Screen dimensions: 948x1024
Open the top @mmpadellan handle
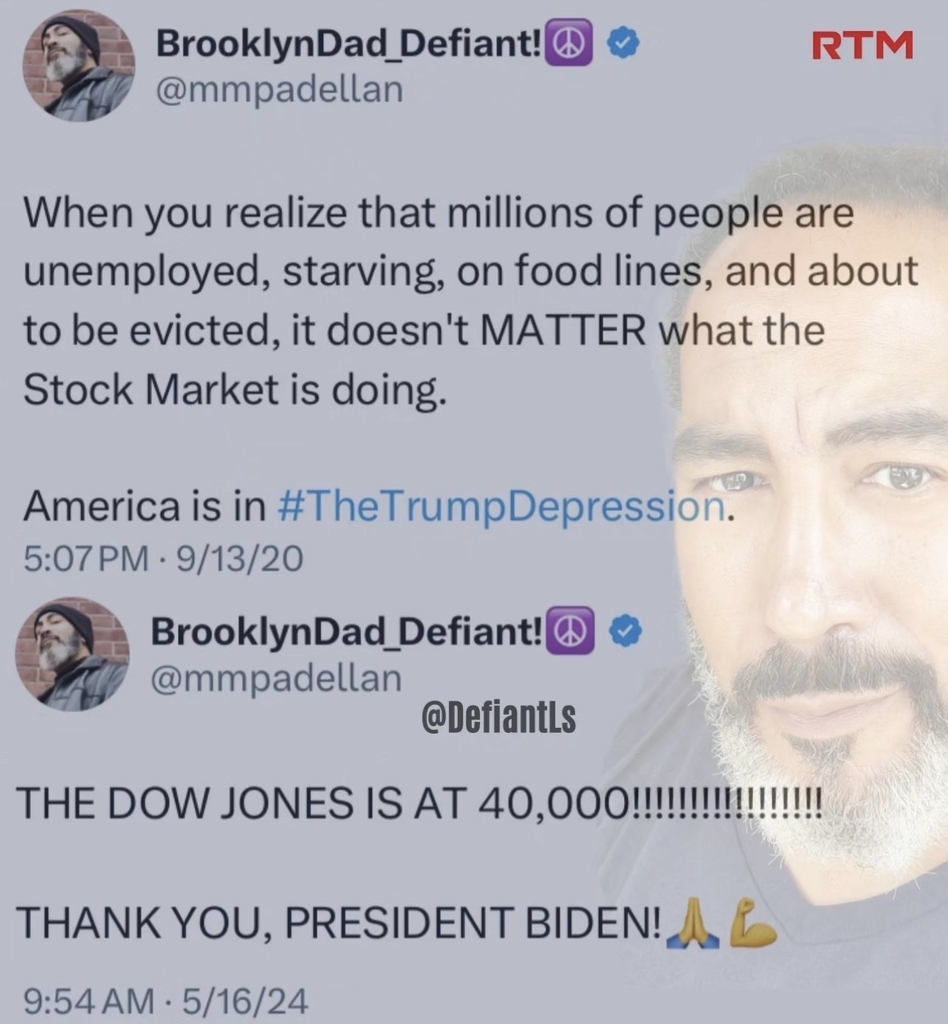click(x=279, y=90)
